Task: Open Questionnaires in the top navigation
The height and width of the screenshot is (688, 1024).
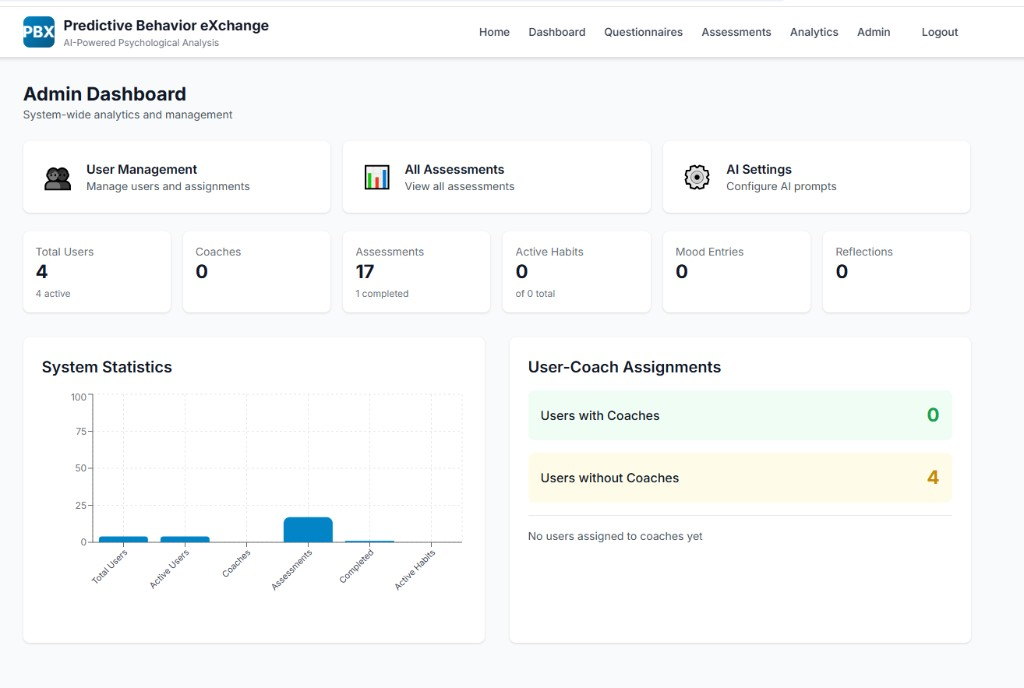Action: [x=643, y=32]
